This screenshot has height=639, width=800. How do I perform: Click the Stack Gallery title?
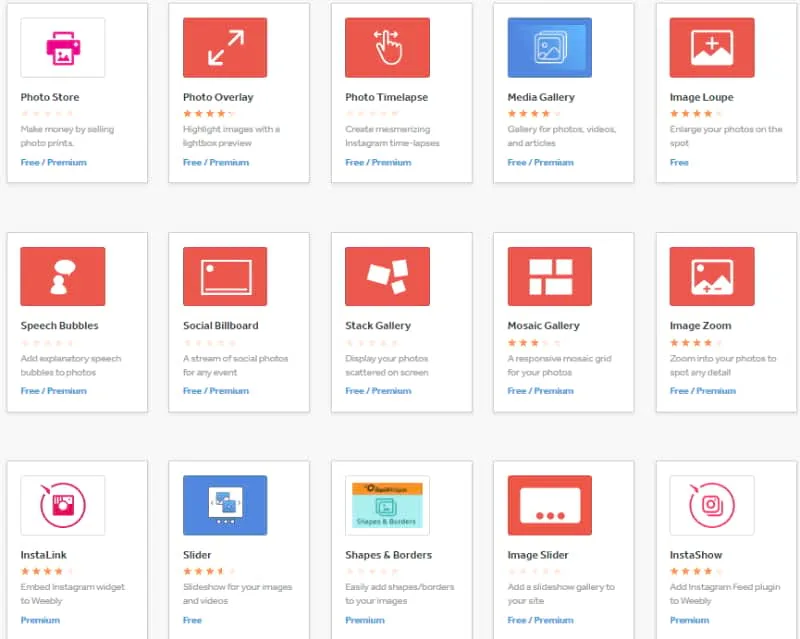378,326
